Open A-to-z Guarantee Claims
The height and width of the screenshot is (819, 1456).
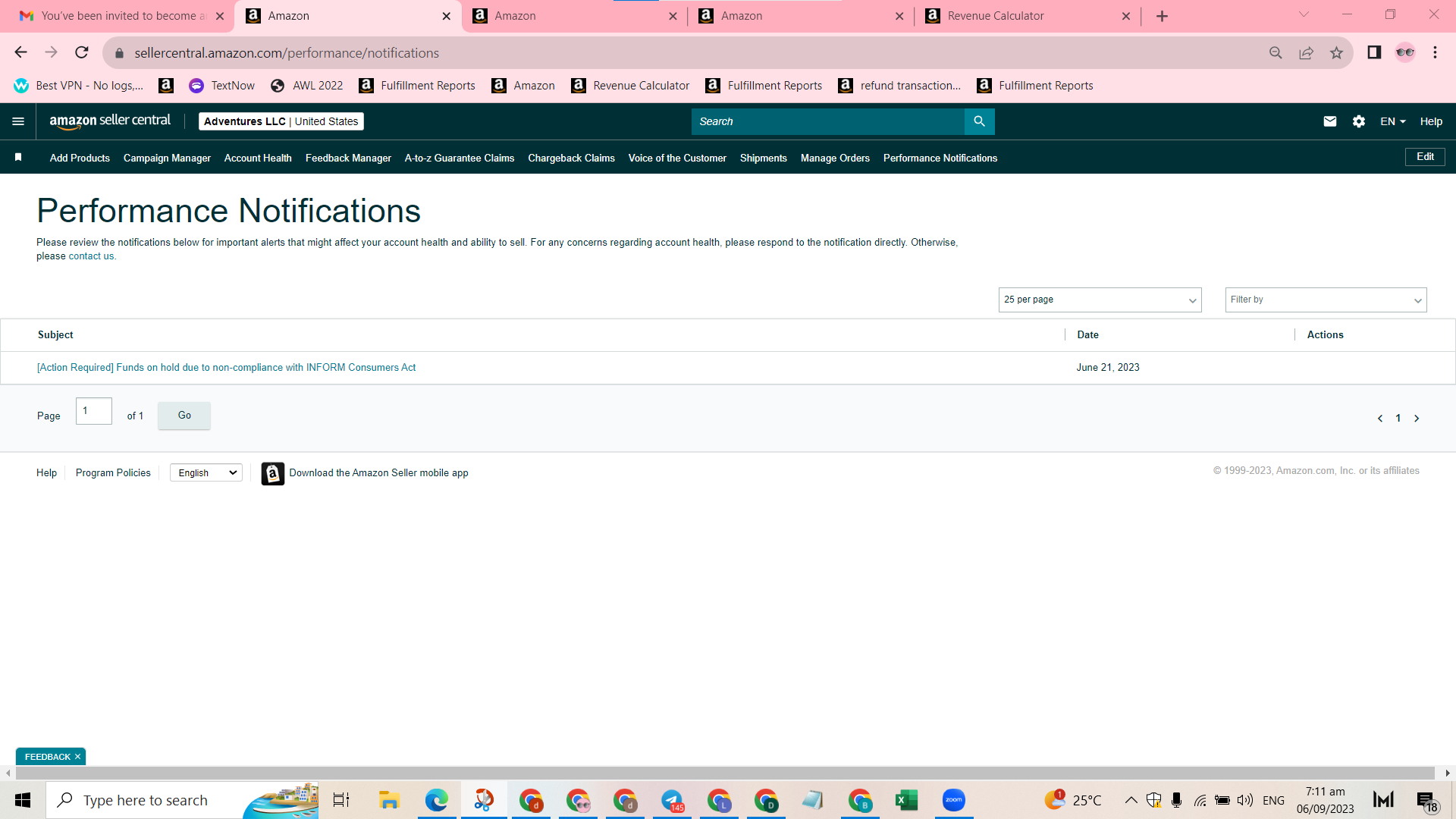click(459, 158)
